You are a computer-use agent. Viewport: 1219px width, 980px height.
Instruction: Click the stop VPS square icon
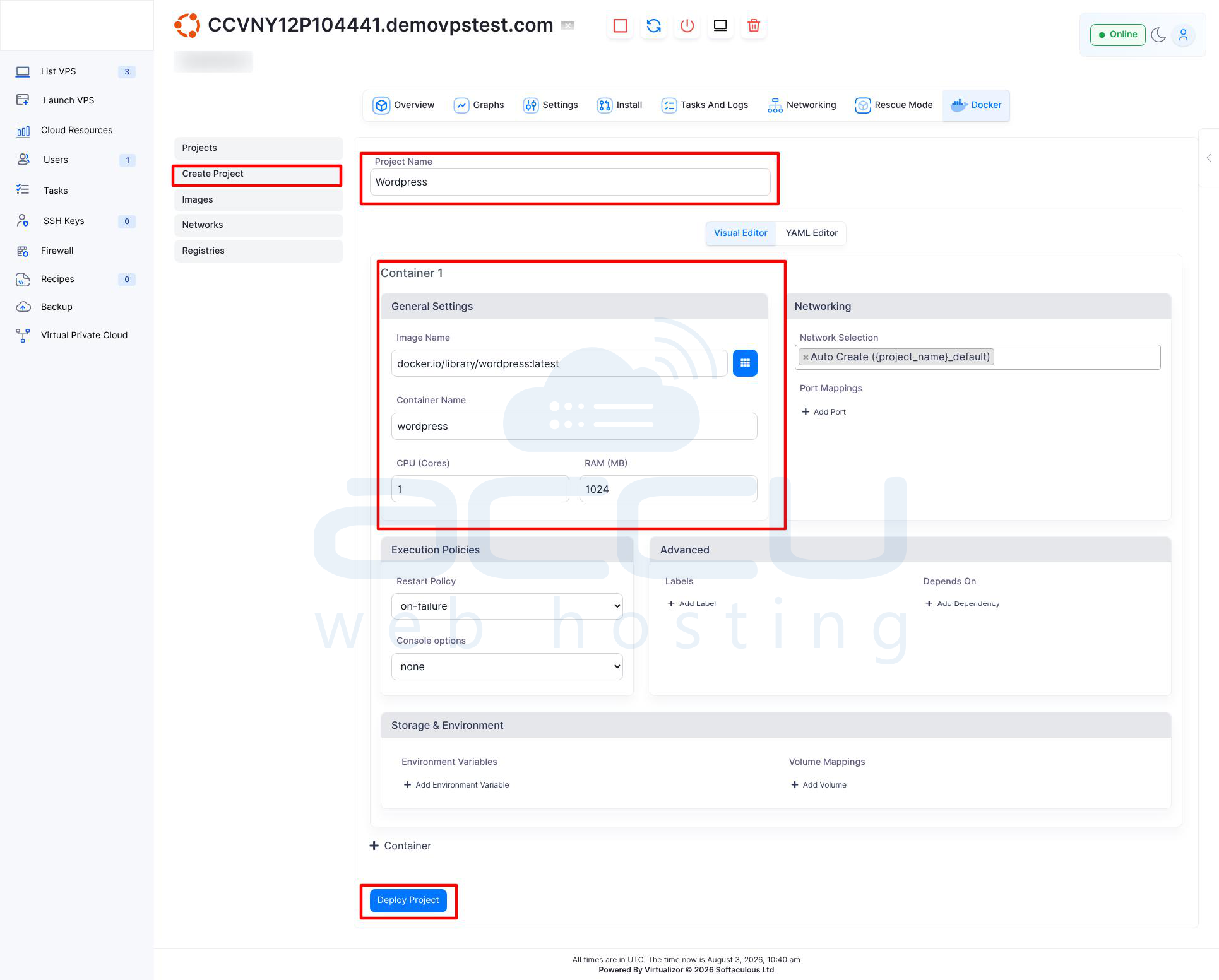coord(620,26)
